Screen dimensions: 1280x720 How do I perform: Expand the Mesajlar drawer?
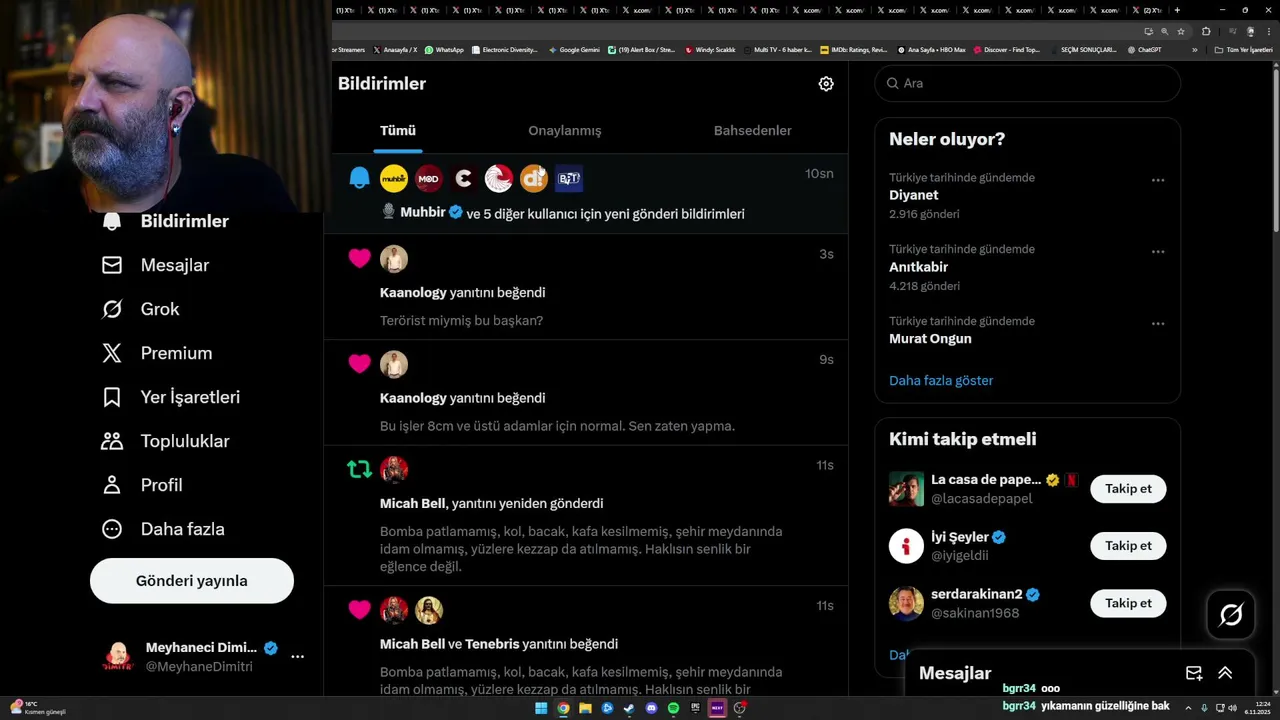tap(1225, 673)
